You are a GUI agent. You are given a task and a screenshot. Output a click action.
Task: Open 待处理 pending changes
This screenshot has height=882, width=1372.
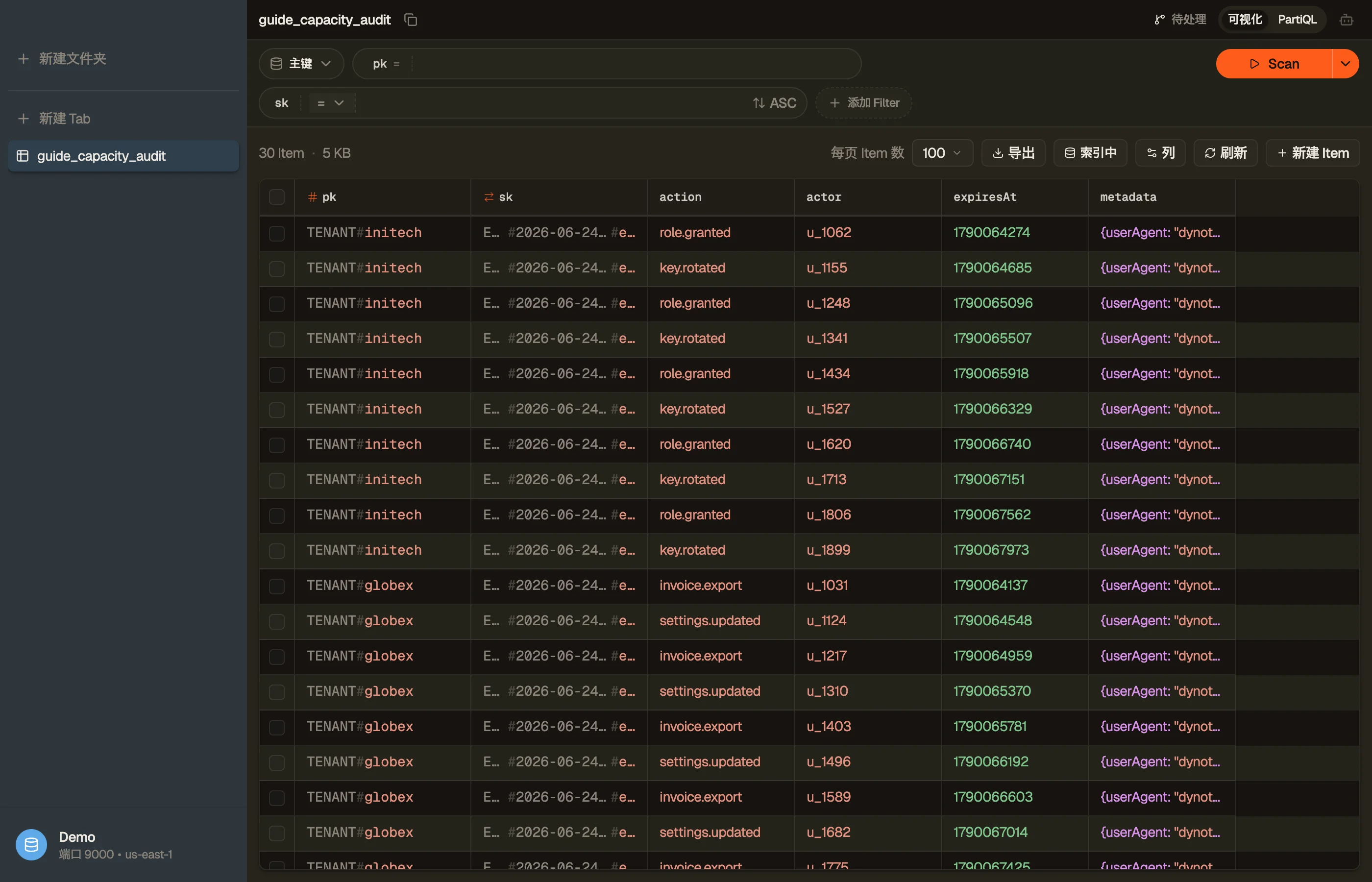(x=1181, y=20)
